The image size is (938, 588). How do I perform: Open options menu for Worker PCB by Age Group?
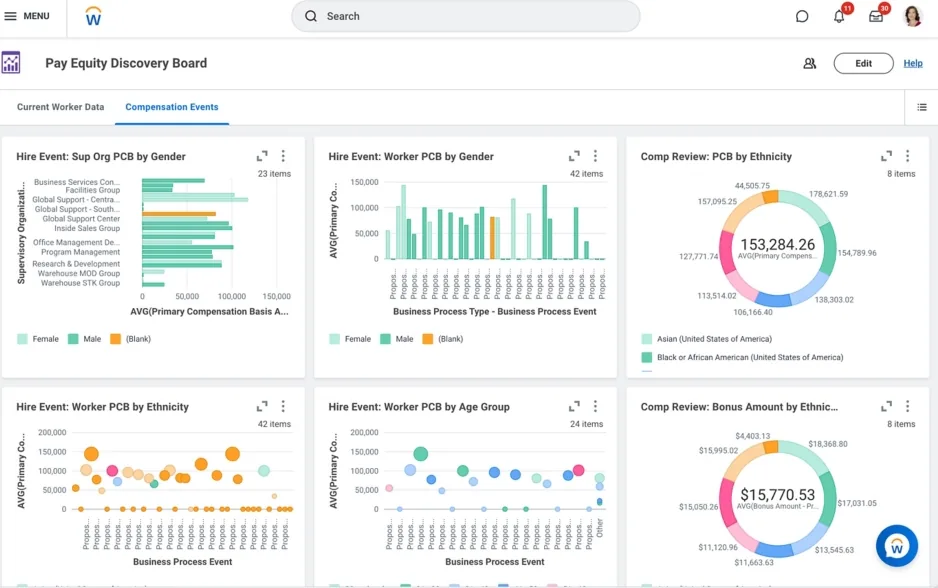595,407
